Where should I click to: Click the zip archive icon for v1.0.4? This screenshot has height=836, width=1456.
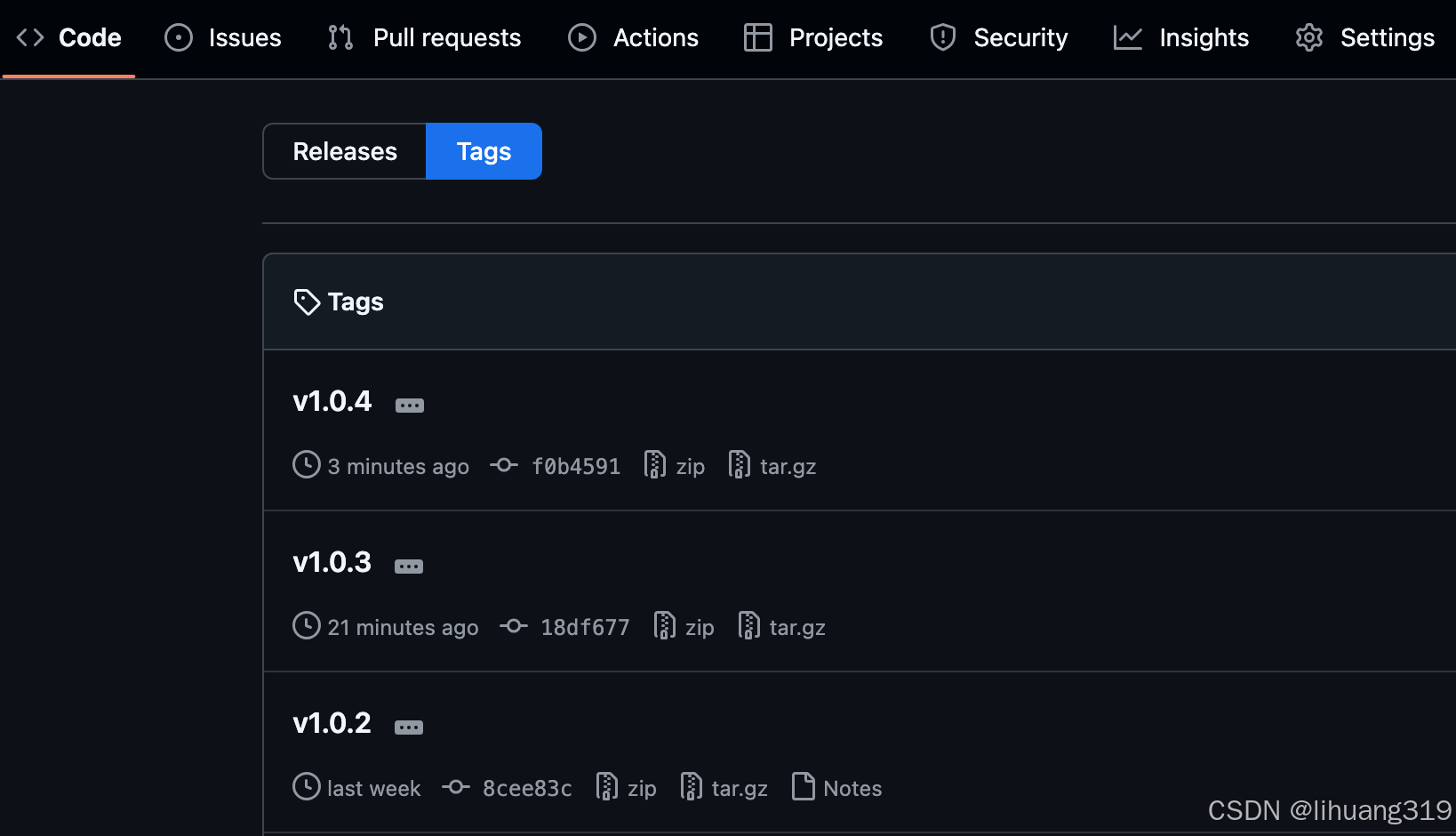point(655,464)
